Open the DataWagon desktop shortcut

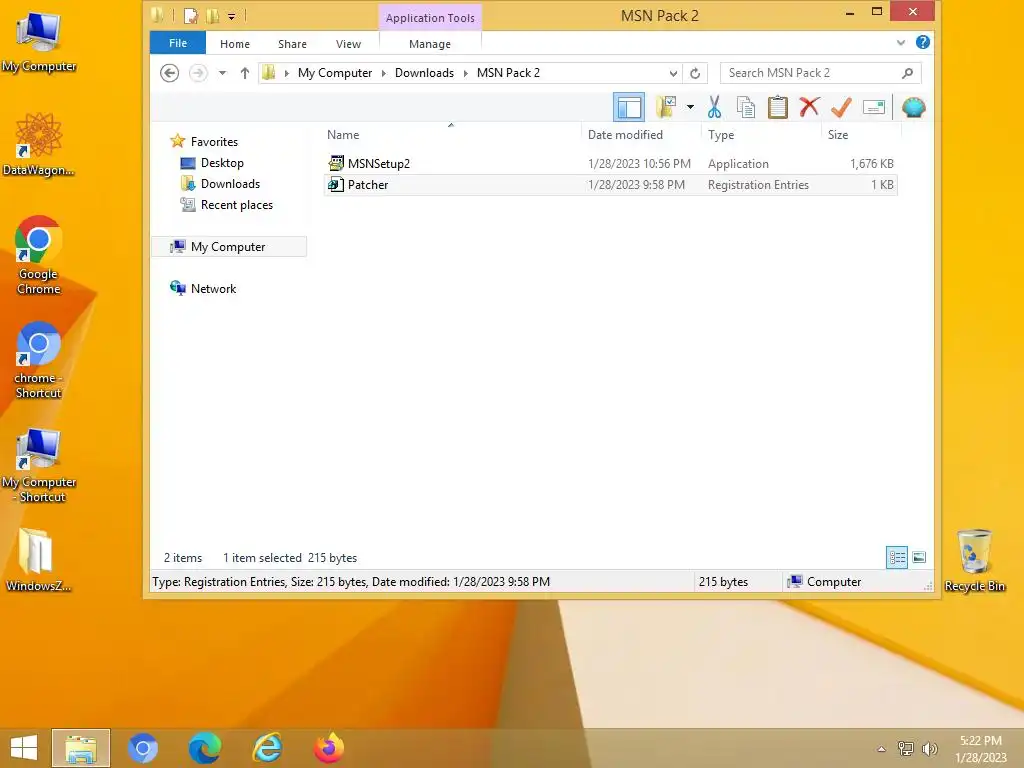point(39,144)
